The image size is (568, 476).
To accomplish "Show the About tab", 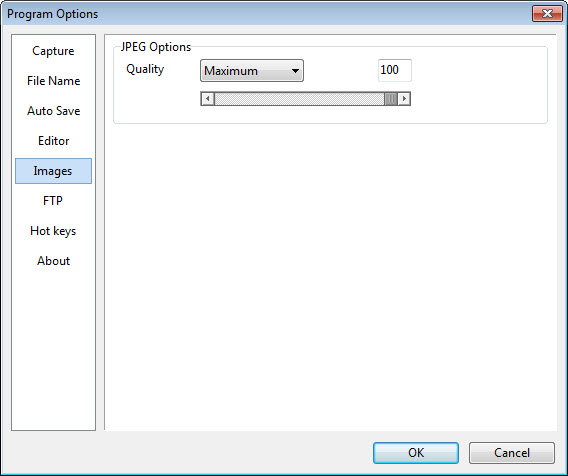I will pos(53,261).
